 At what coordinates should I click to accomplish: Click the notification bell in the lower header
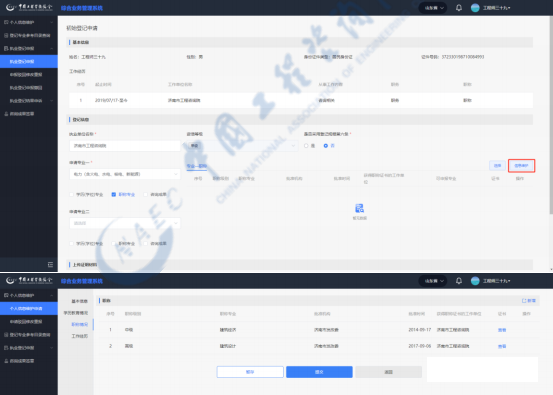point(458,281)
